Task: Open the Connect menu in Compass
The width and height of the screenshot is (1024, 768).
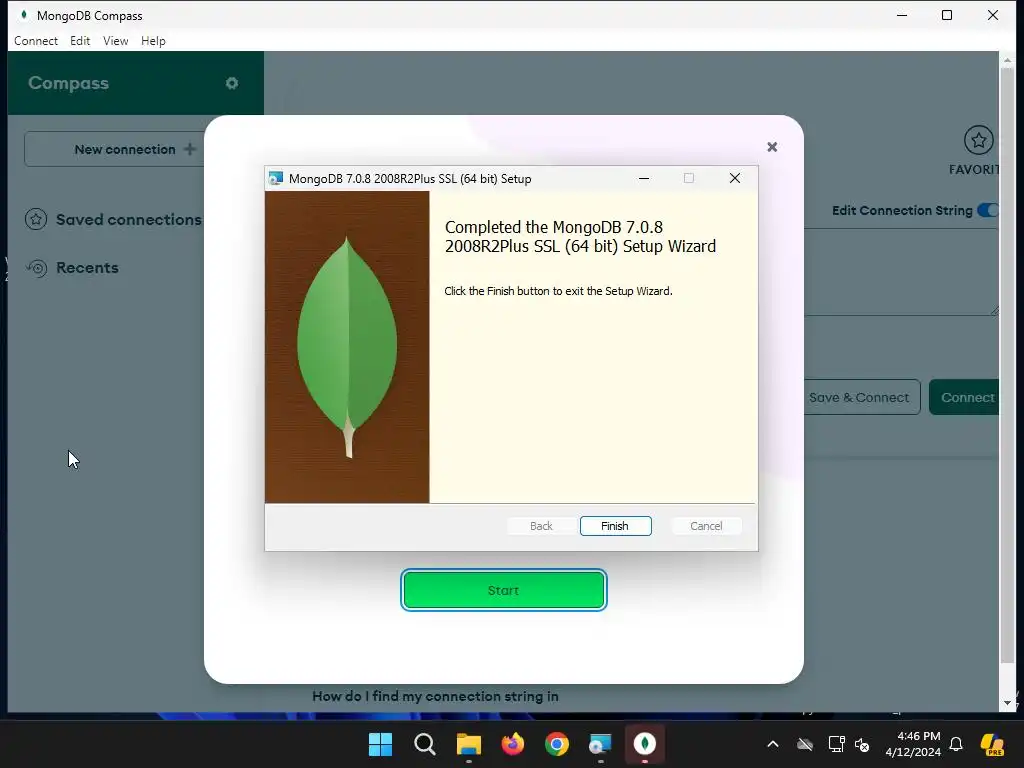Action: point(36,40)
